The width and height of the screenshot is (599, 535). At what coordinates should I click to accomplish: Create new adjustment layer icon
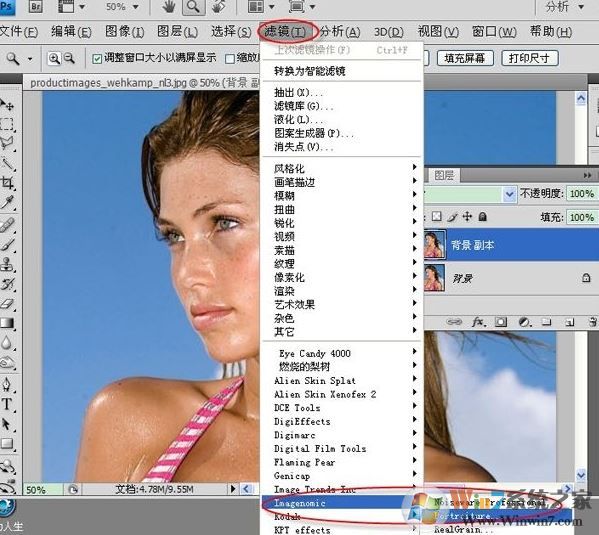[525, 322]
